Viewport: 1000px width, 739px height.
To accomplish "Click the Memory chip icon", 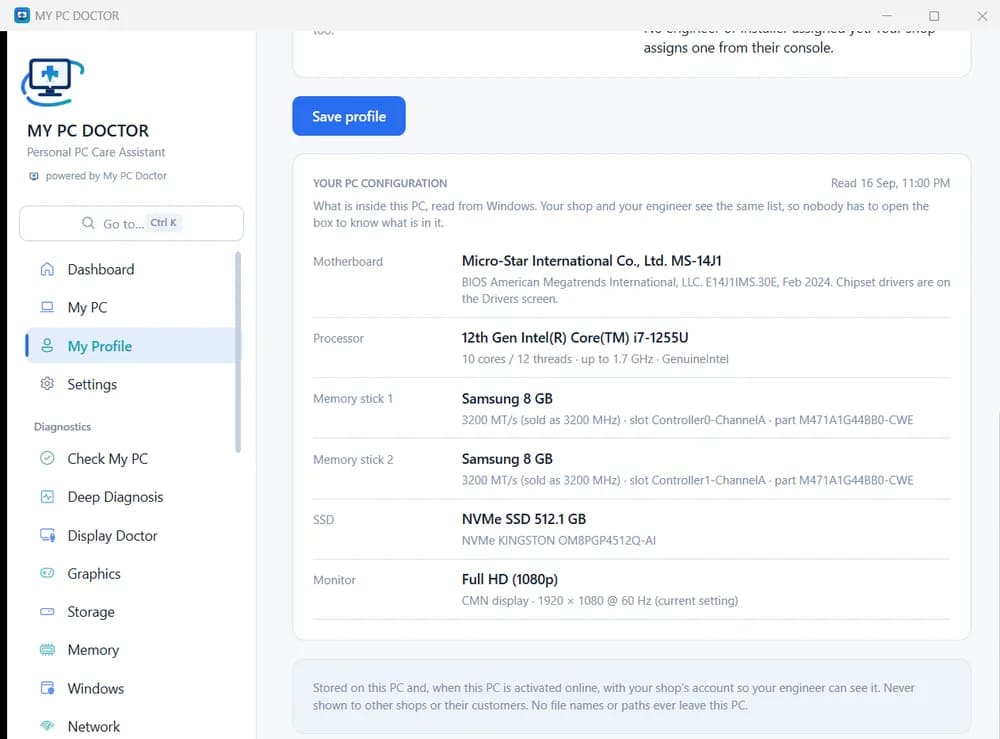I will click(47, 650).
